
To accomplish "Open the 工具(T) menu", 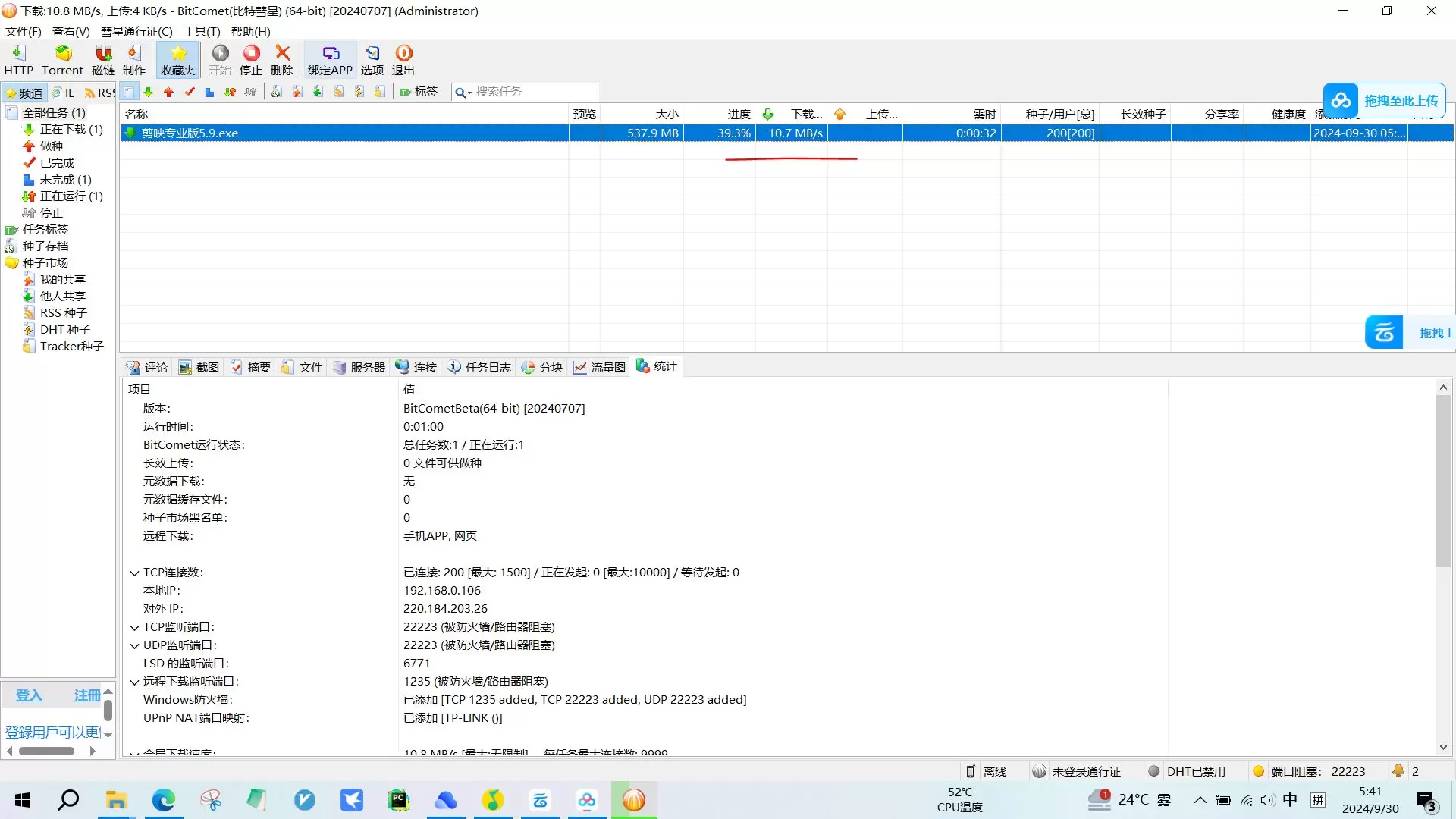I will pyautogui.click(x=202, y=31).
